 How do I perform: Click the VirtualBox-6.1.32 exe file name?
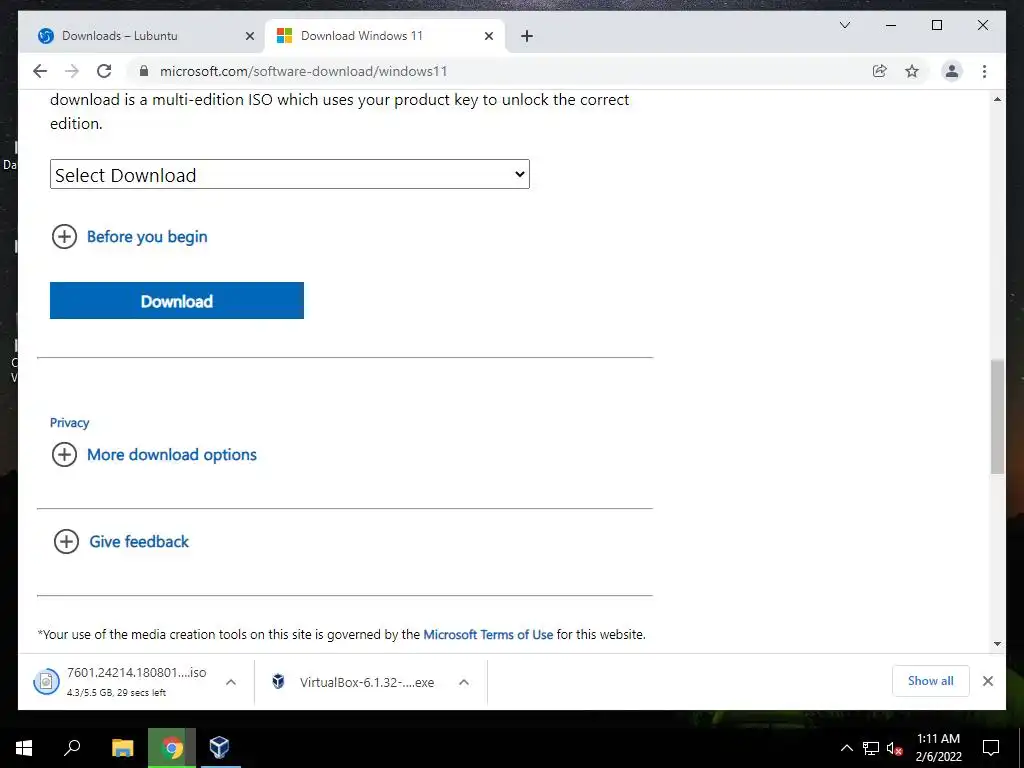click(x=367, y=682)
